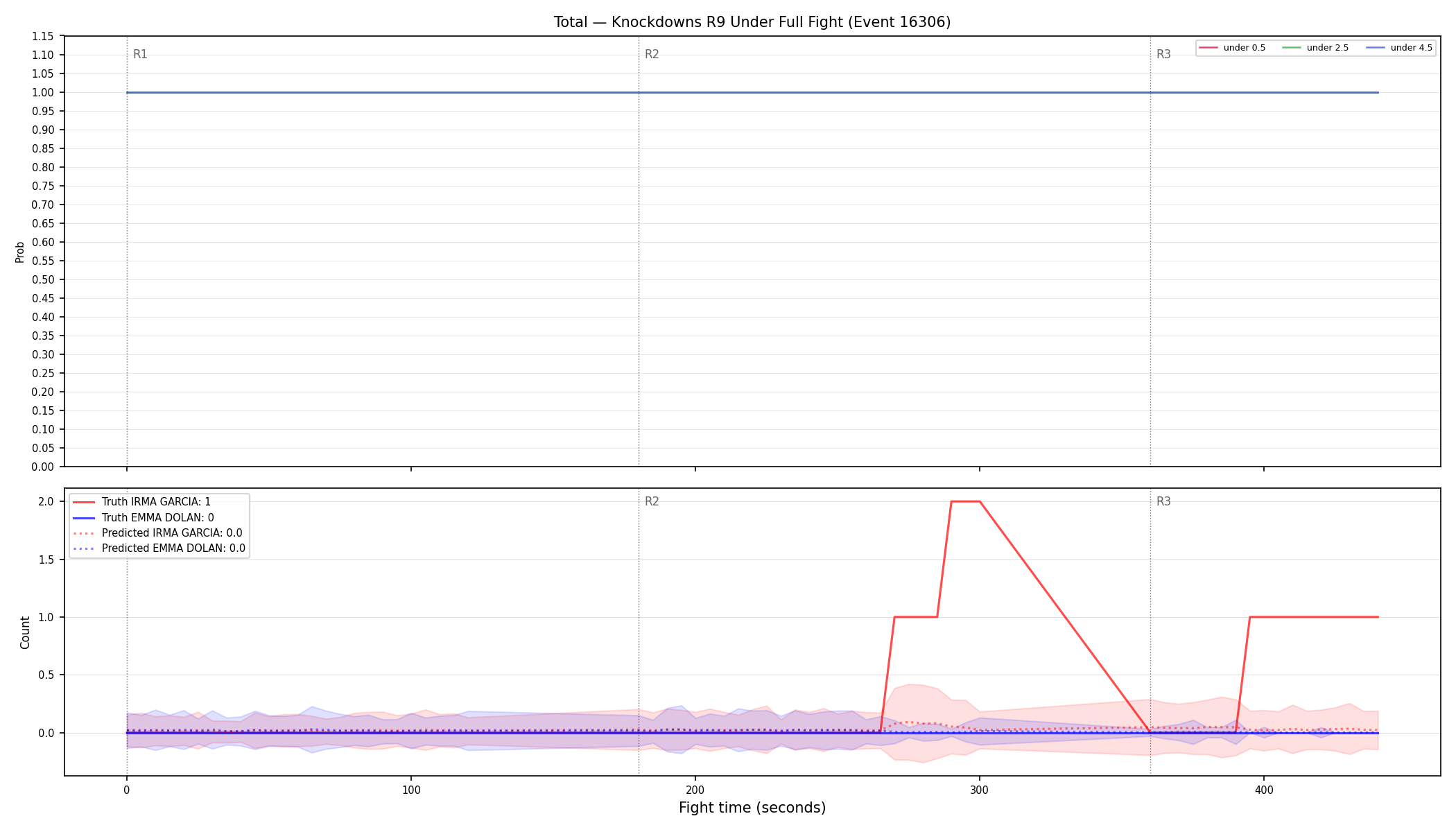
Task: Click the R3 label in the bottom count plot
Action: (1163, 501)
